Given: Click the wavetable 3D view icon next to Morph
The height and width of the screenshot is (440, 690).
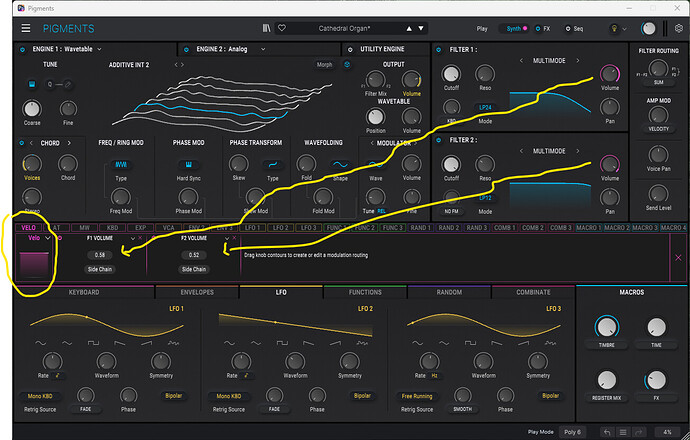Looking at the screenshot, I should (x=347, y=65).
